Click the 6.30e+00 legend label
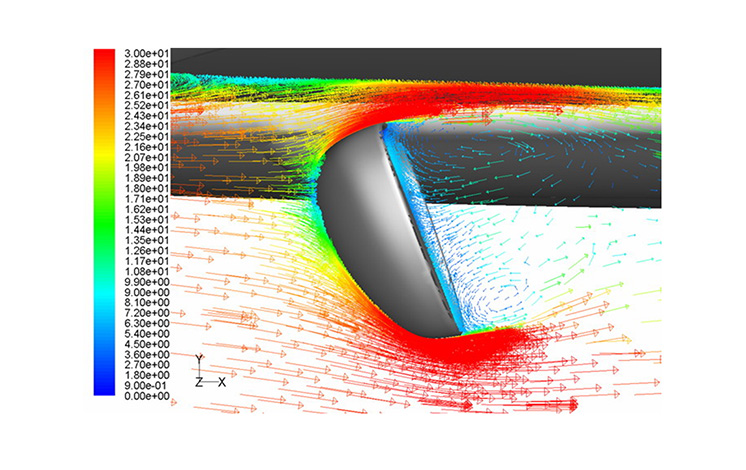This screenshot has width=746, height=470. (147, 323)
